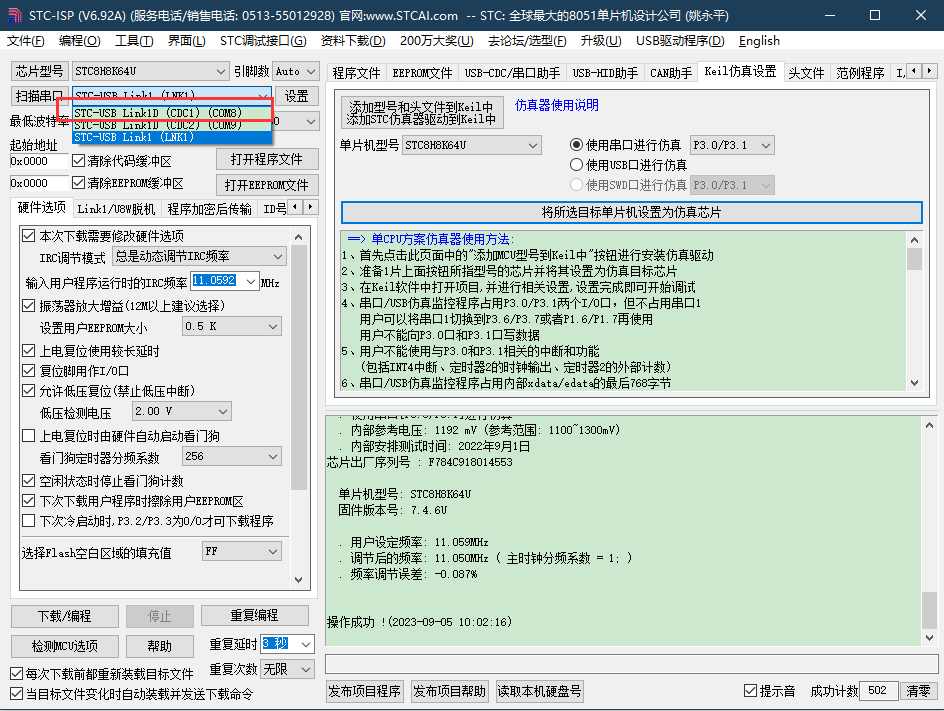The image size is (944, 711).
Task: Click scroll-down arrow of hardware options list
Action: click(299, 579)
